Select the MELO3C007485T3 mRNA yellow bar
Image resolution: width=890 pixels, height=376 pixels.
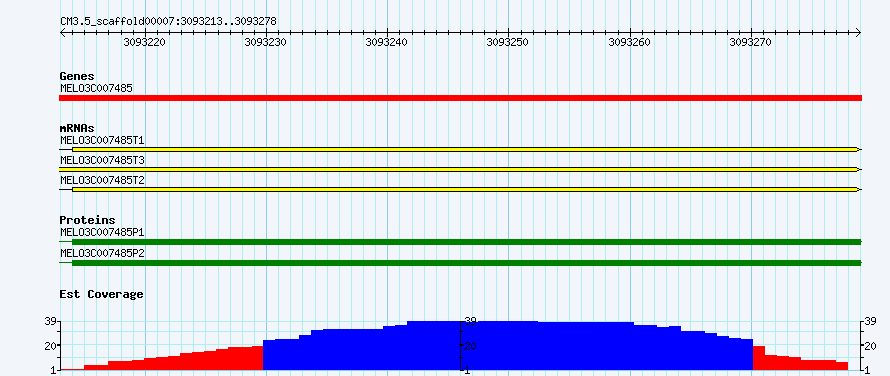click(460, 169)
